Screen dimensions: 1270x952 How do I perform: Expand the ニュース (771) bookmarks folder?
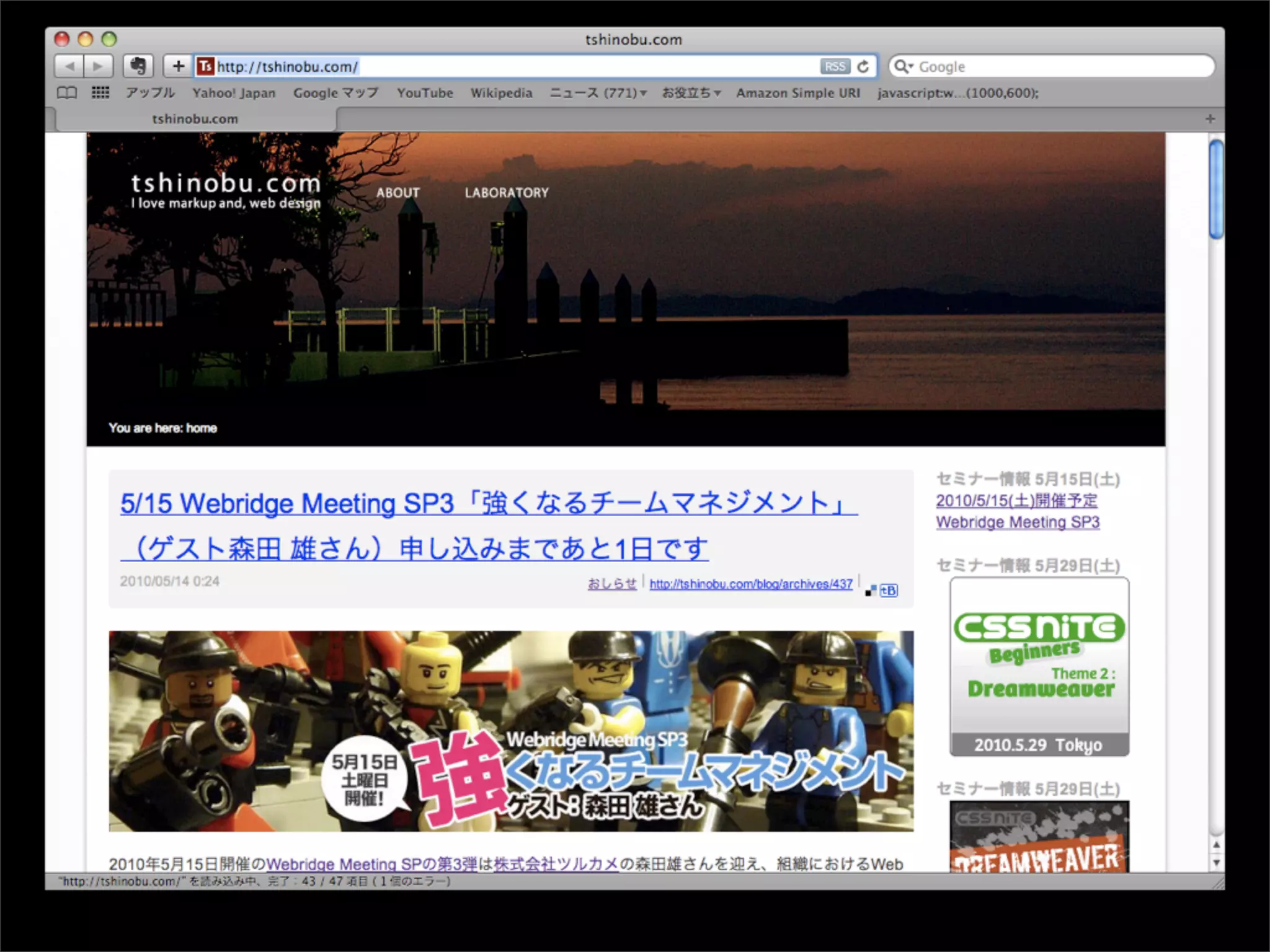(x=598, y=93)
